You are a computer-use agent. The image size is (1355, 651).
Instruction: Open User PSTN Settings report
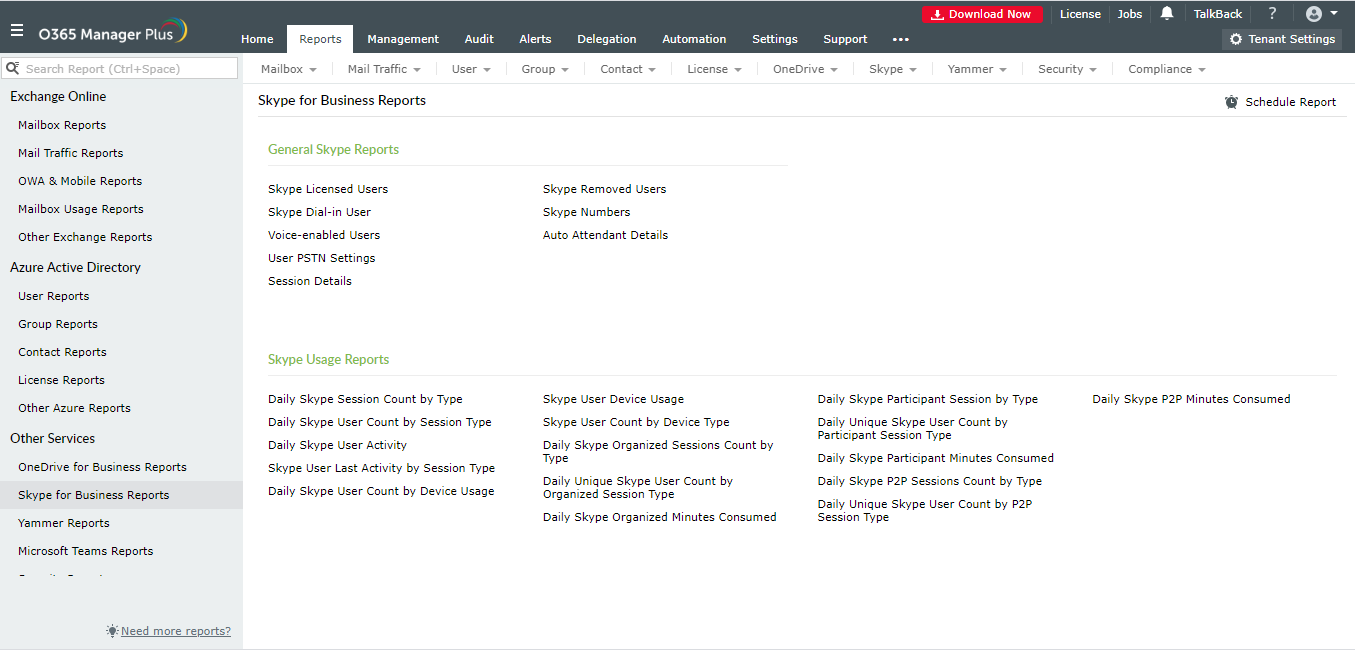[x=322, y=258]
